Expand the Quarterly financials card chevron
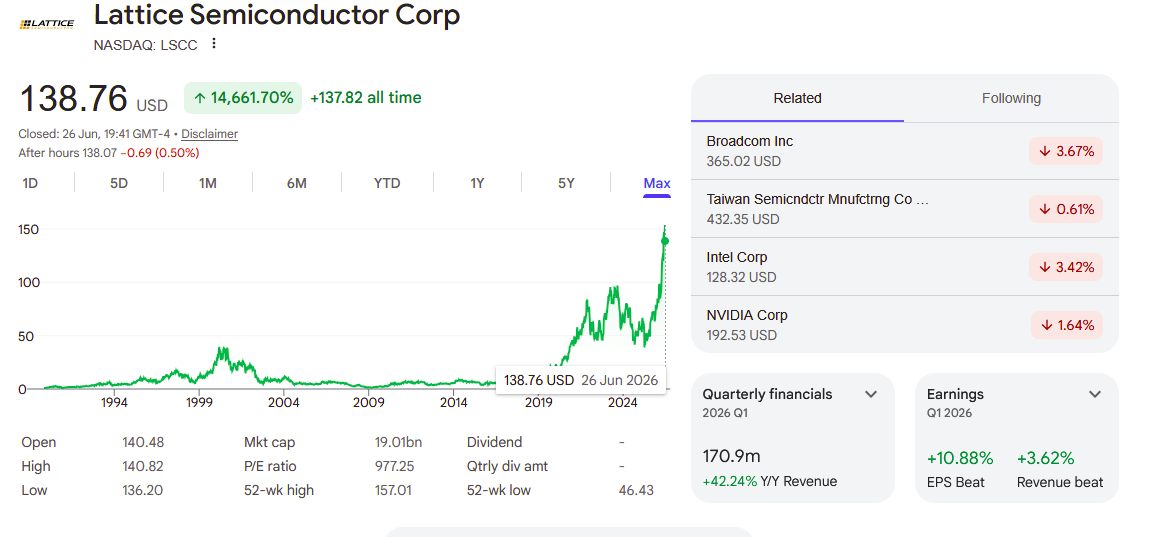Image resolution: width=1170 pixels, height=537 pixels. [x=871, y=394]
